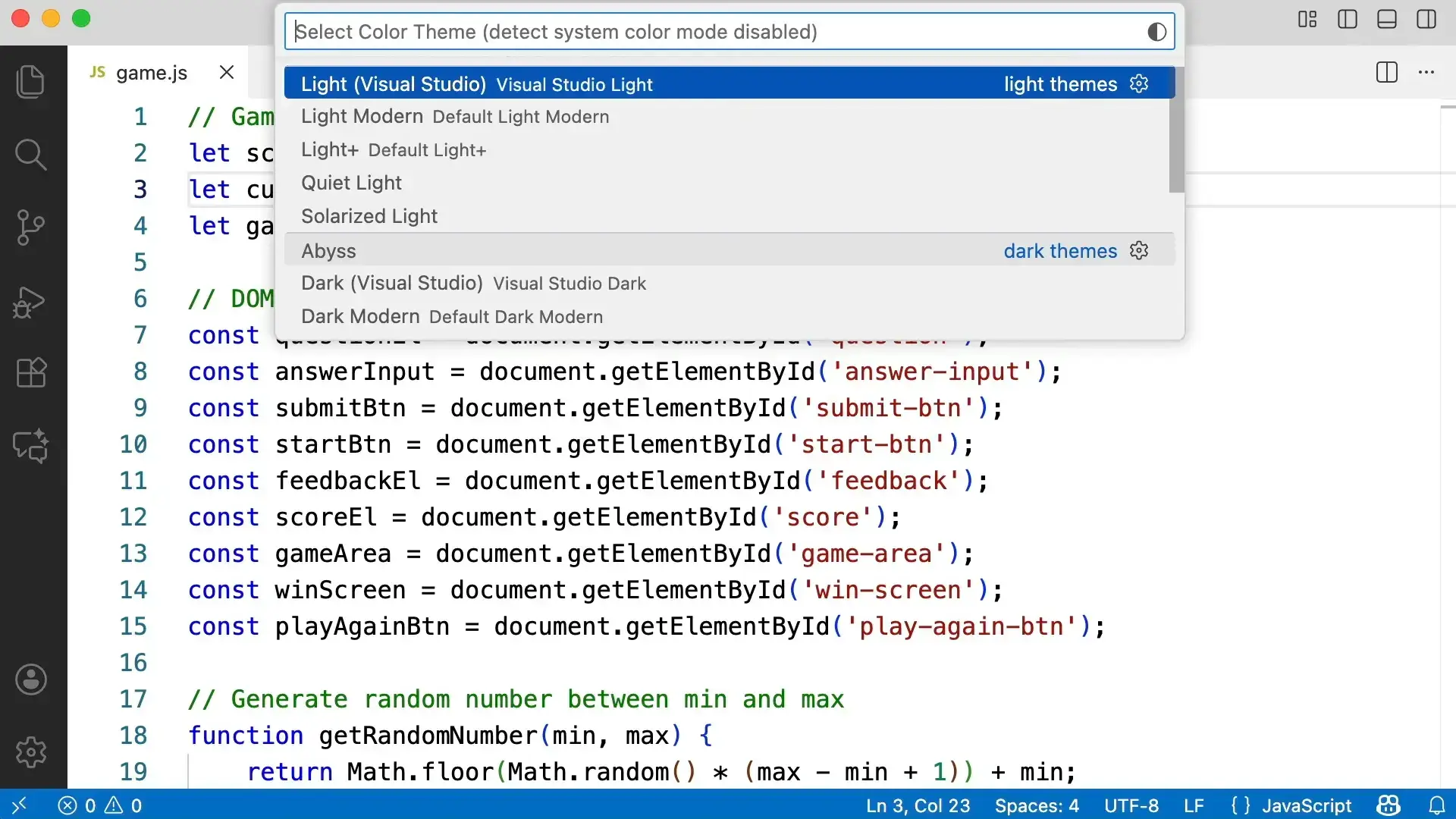Open Run and Debug view
The height and width of the screenshot is (819, 1456).
click(x=30, y=301)
